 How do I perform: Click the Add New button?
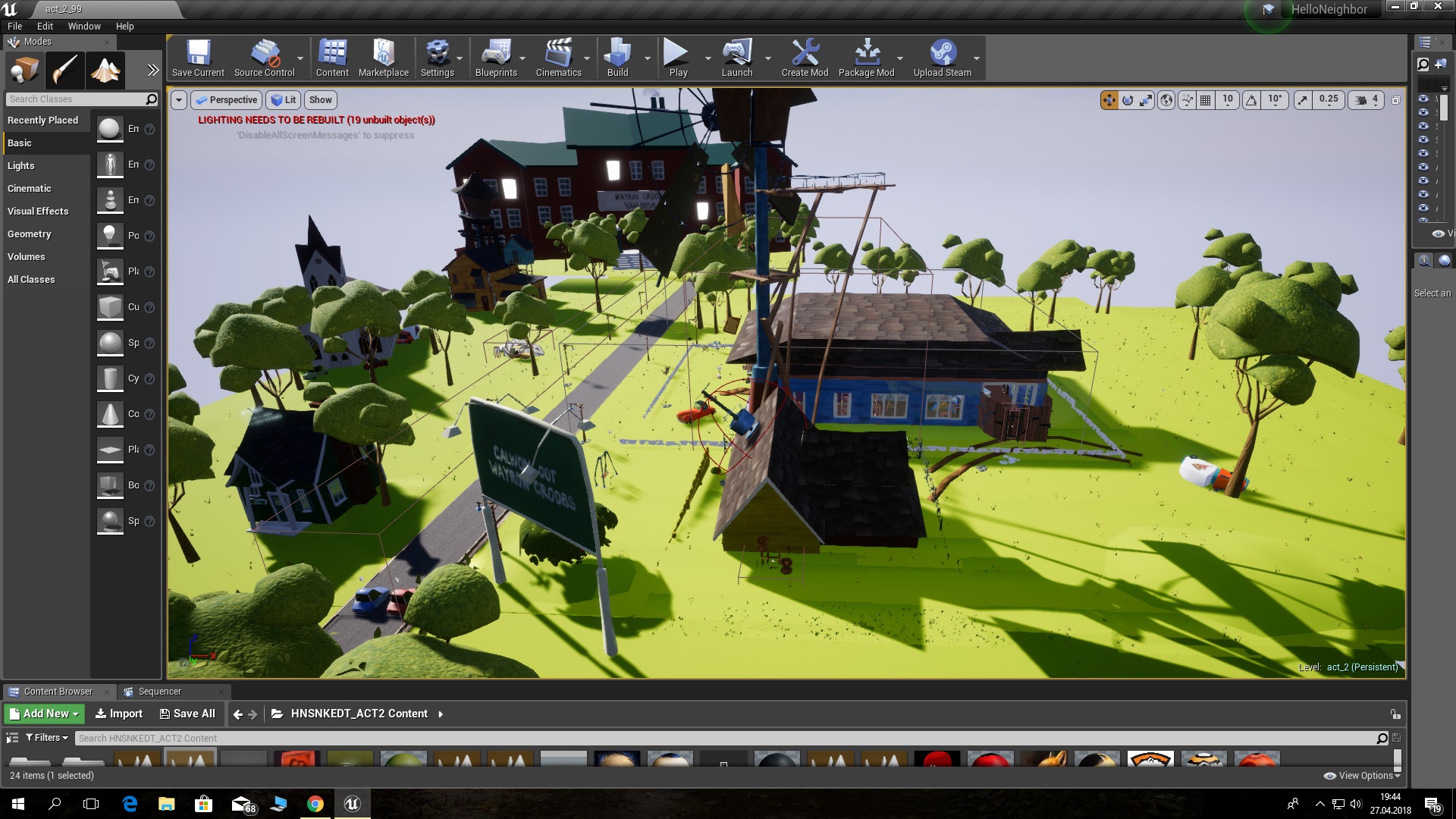pos(45,714)
